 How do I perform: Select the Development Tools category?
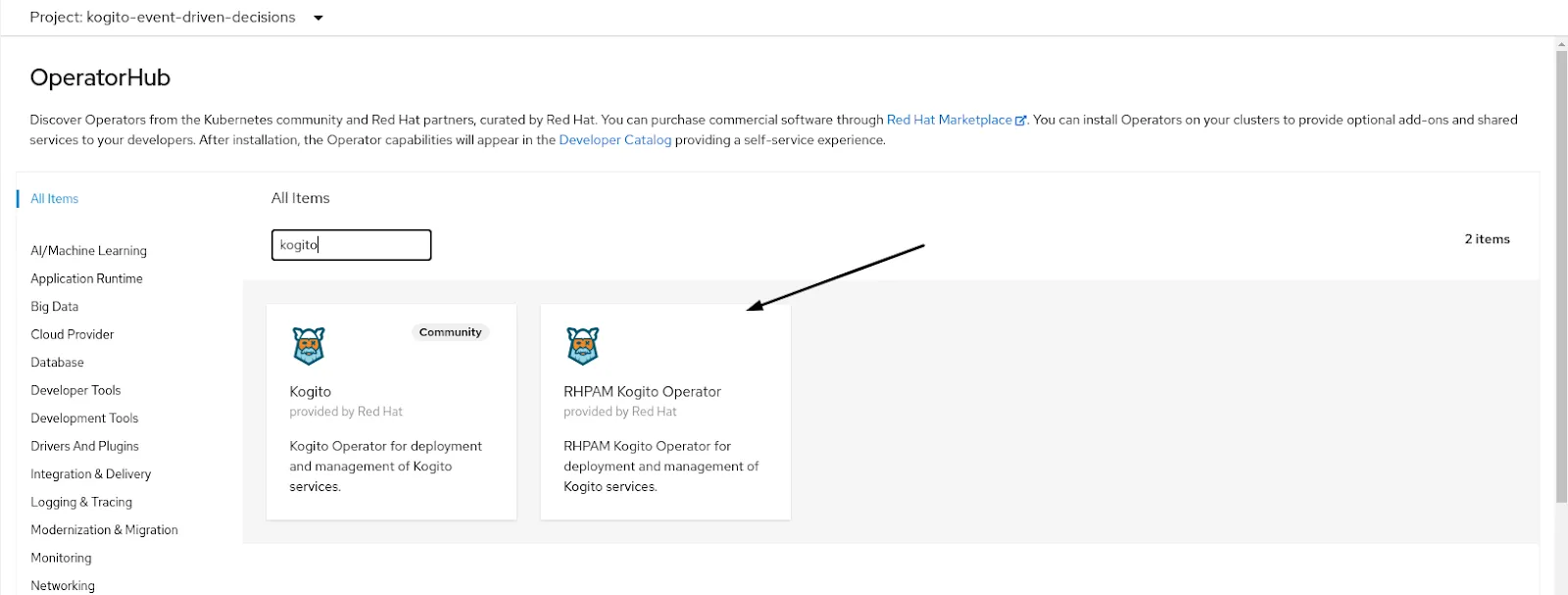click(x=84, y=419)
